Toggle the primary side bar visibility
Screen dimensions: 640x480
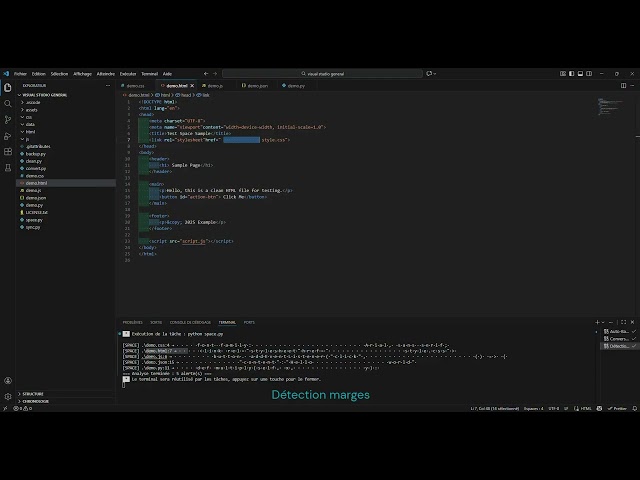point(571,74)
